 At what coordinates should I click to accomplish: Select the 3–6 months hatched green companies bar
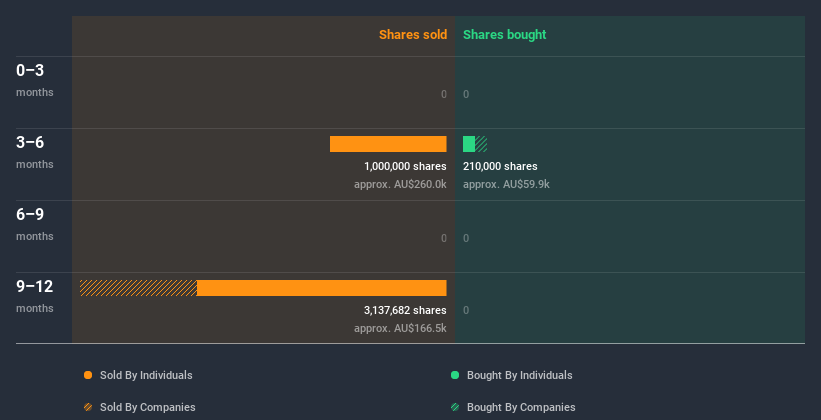[481, 144]
